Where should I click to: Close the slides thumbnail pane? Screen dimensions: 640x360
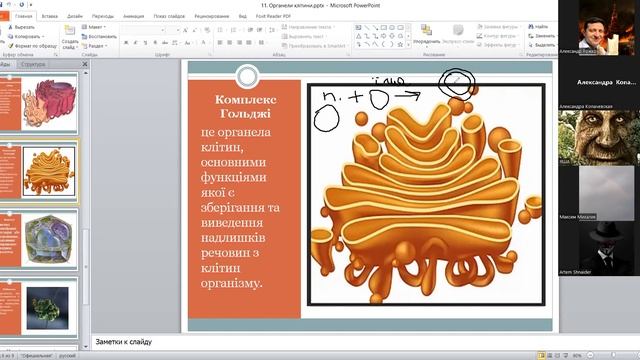click(84, 64)
